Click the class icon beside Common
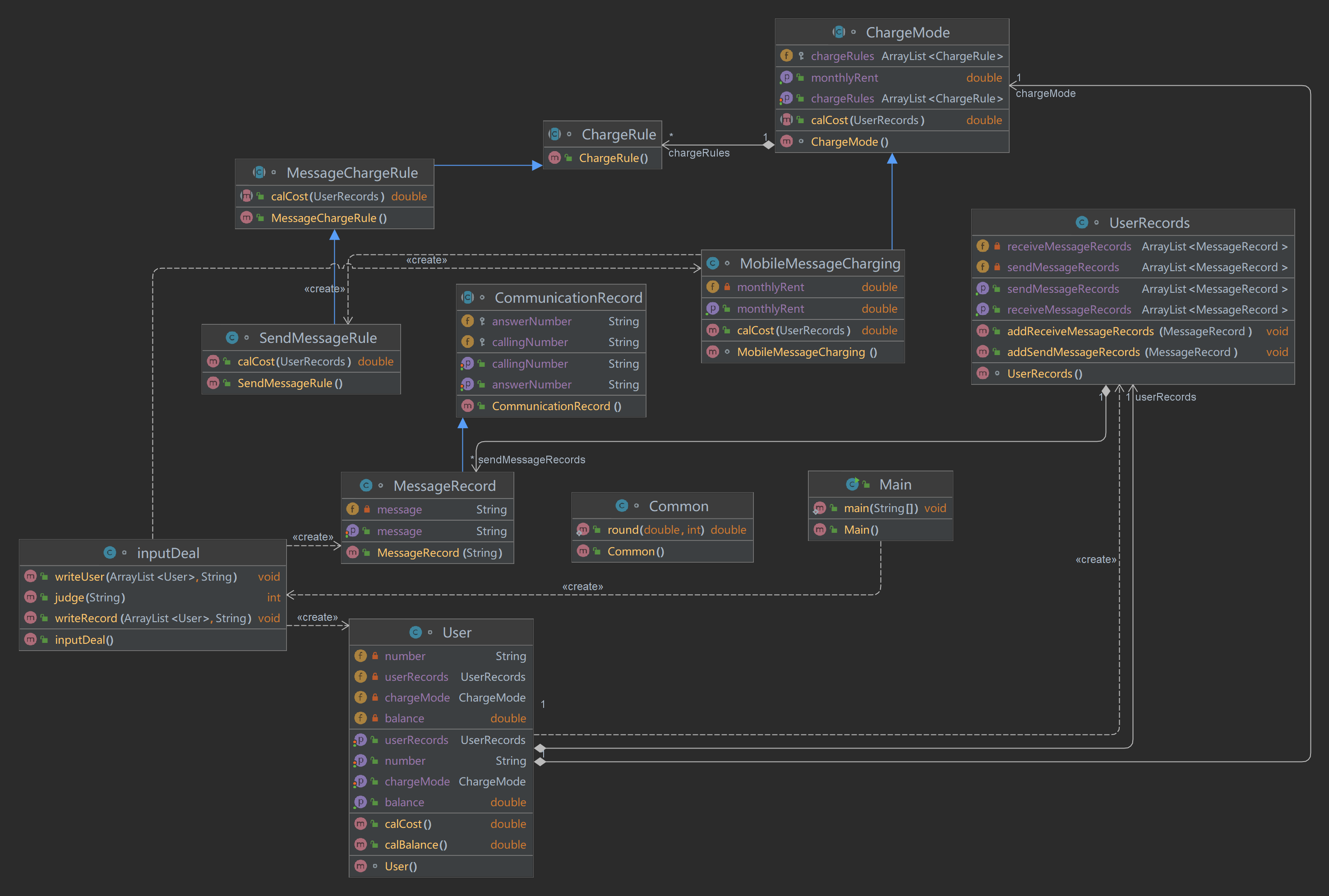 pos(622,506)
